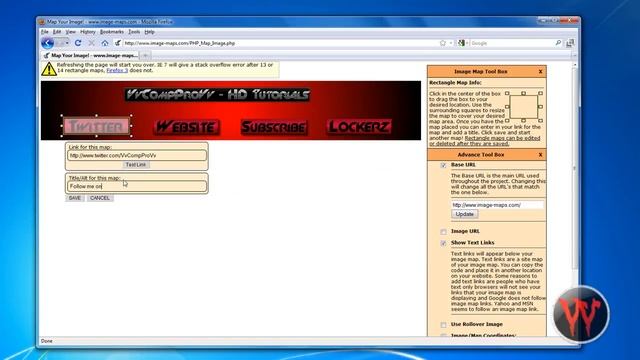Open the History menu
The image size is (640, 360).
(87, 32)
